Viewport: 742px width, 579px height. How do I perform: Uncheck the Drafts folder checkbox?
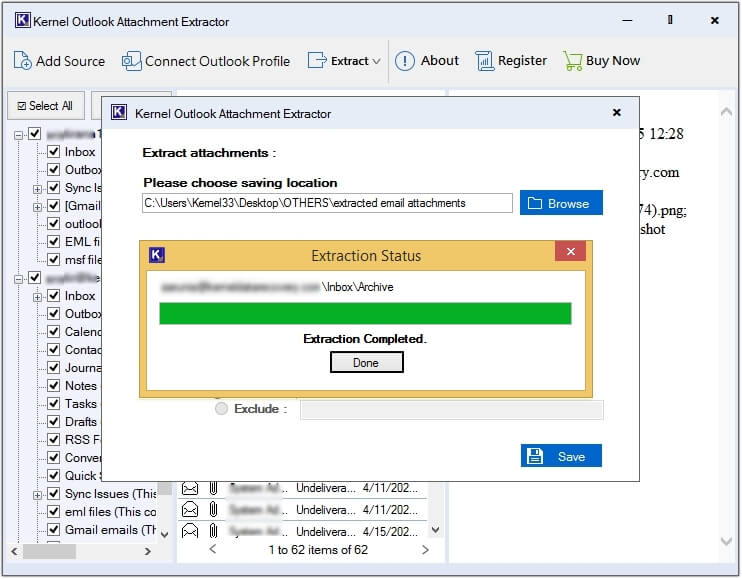click(x=54, y=421)
